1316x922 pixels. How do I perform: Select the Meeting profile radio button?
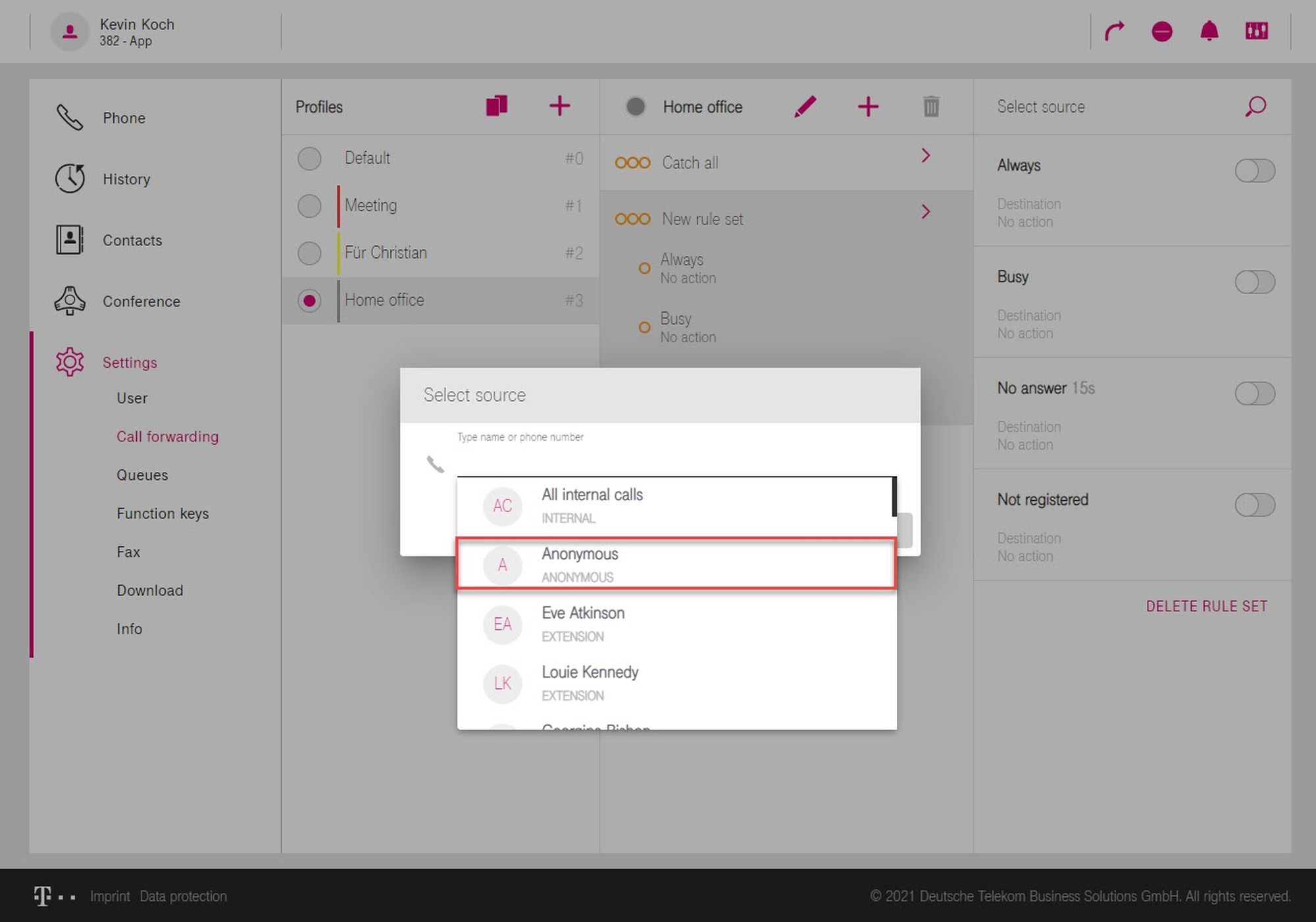[309, 206]
